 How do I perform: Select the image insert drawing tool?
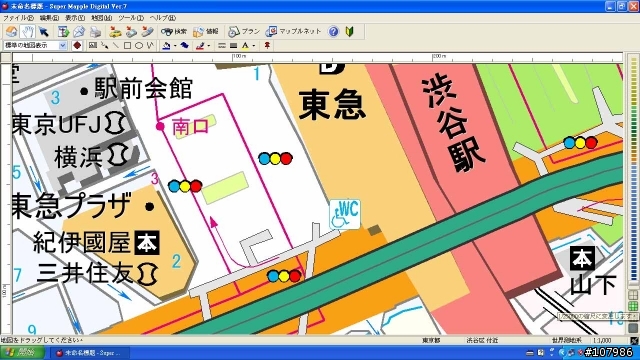(93, 45)
